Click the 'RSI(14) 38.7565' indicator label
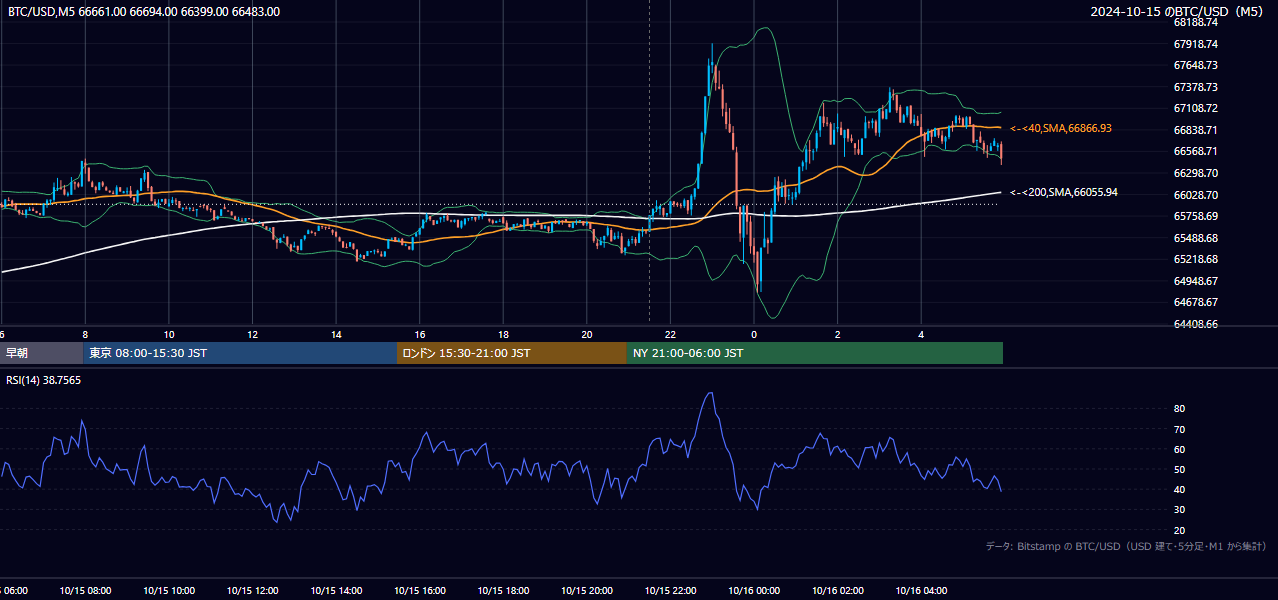This screenshot has height=600, width=1278. [44, 380]
